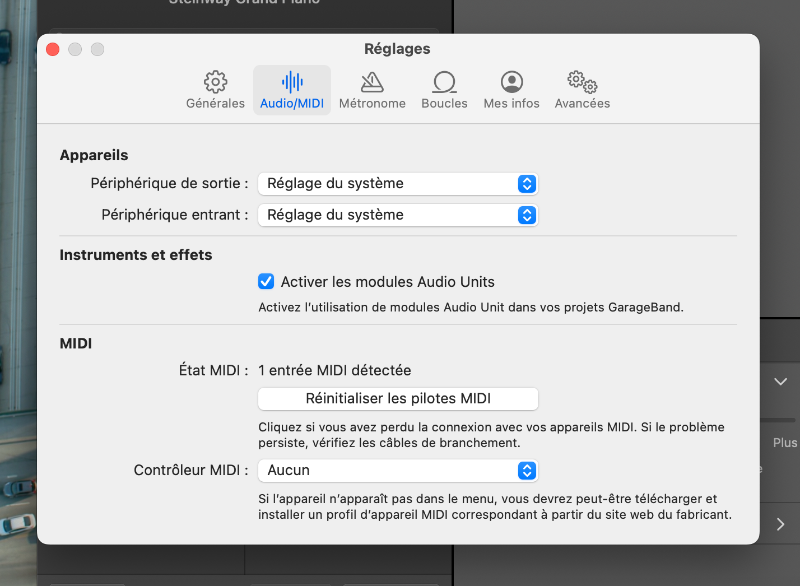Click the grey minimize button of Réglages
This screenshot has height=586, width=800.
tap(75, 49)
